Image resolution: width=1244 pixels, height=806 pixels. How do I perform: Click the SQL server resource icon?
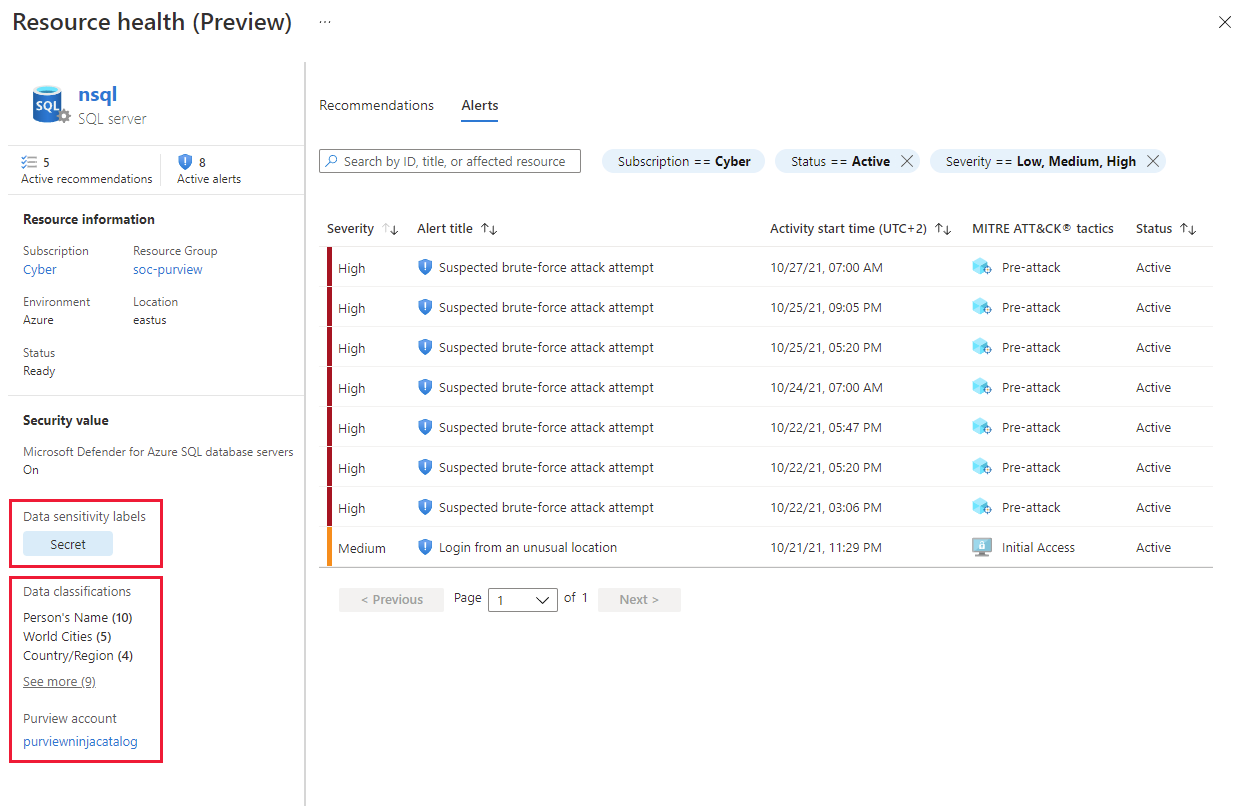49,103
